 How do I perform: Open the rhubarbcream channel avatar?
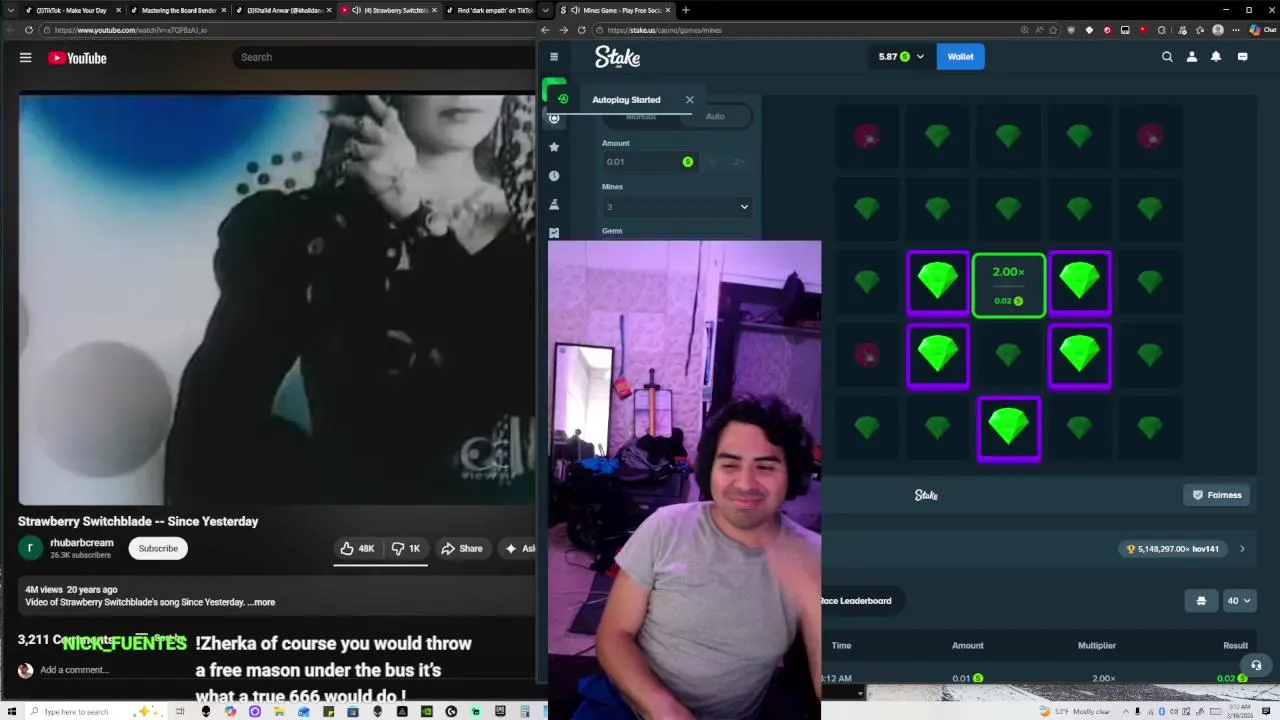[x=31, y=548]
